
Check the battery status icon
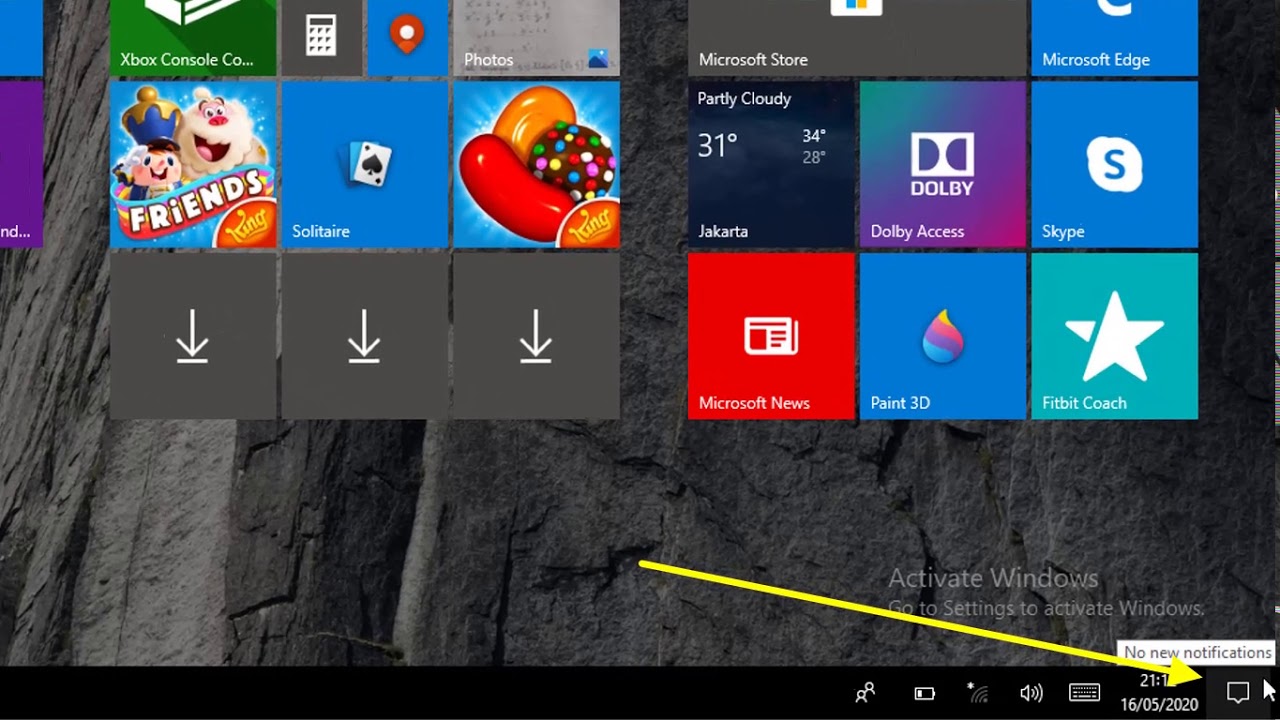(x=925, y=693)
